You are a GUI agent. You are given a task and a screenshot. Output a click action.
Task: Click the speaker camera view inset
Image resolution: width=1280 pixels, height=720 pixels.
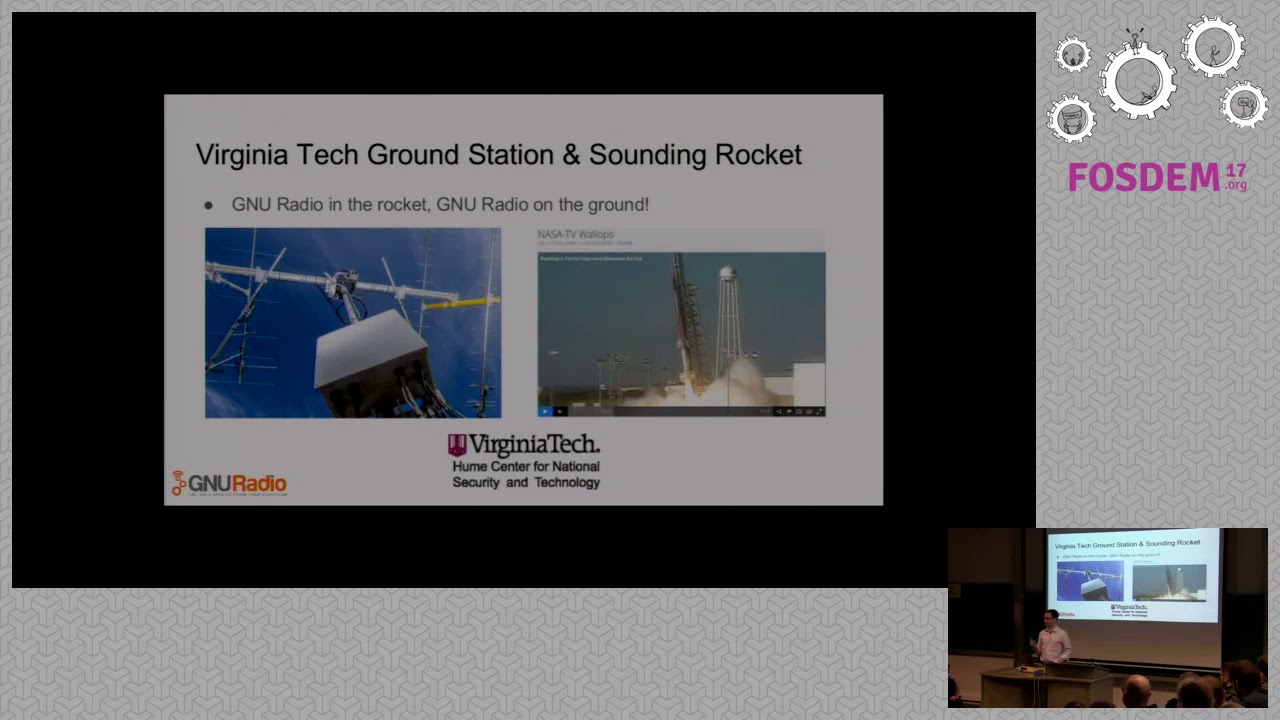click(x=1107, y=618)
